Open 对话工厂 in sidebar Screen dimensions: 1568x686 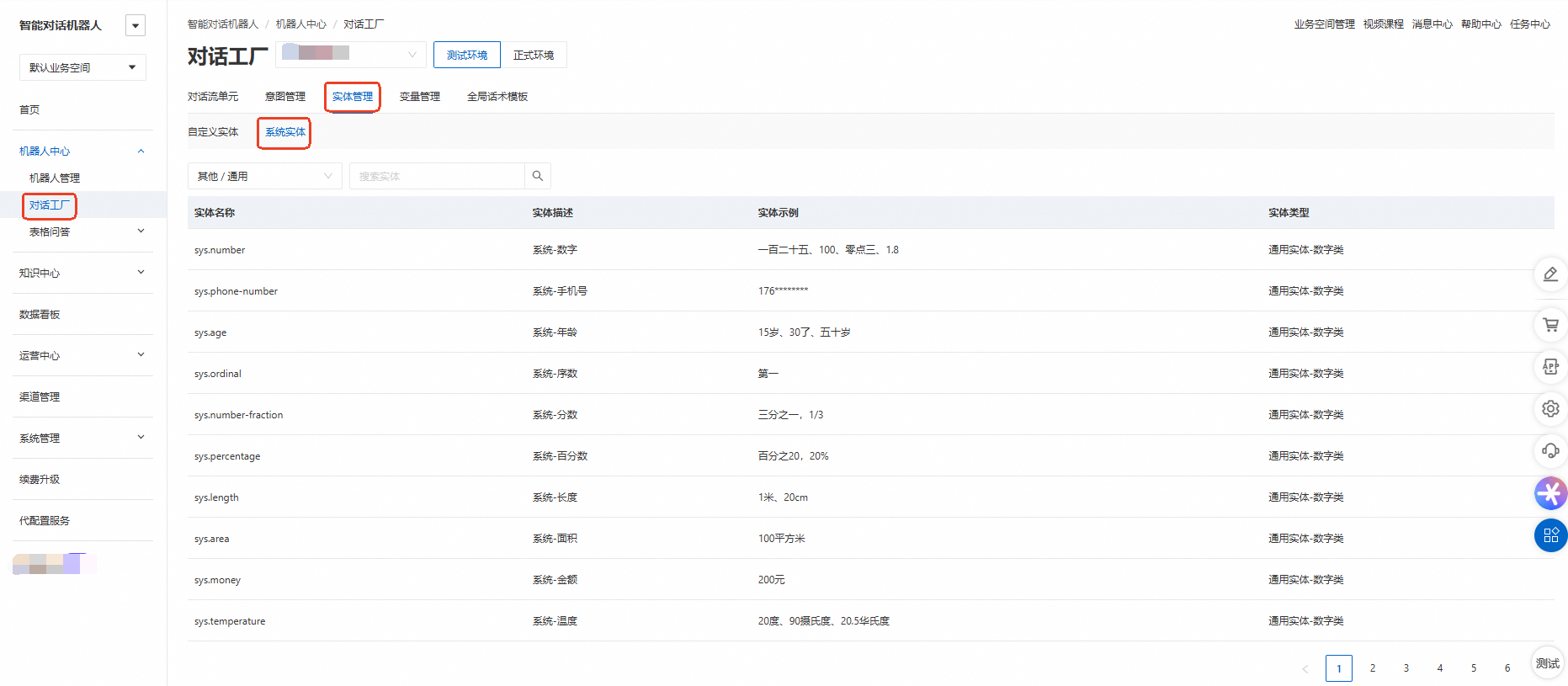pos(50,205)
